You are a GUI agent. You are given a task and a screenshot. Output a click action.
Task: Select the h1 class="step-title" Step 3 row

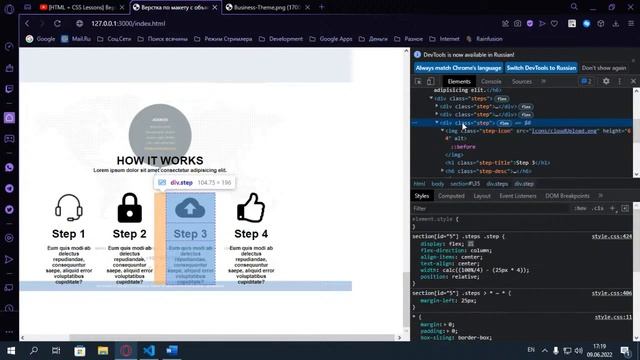[497, 163]
